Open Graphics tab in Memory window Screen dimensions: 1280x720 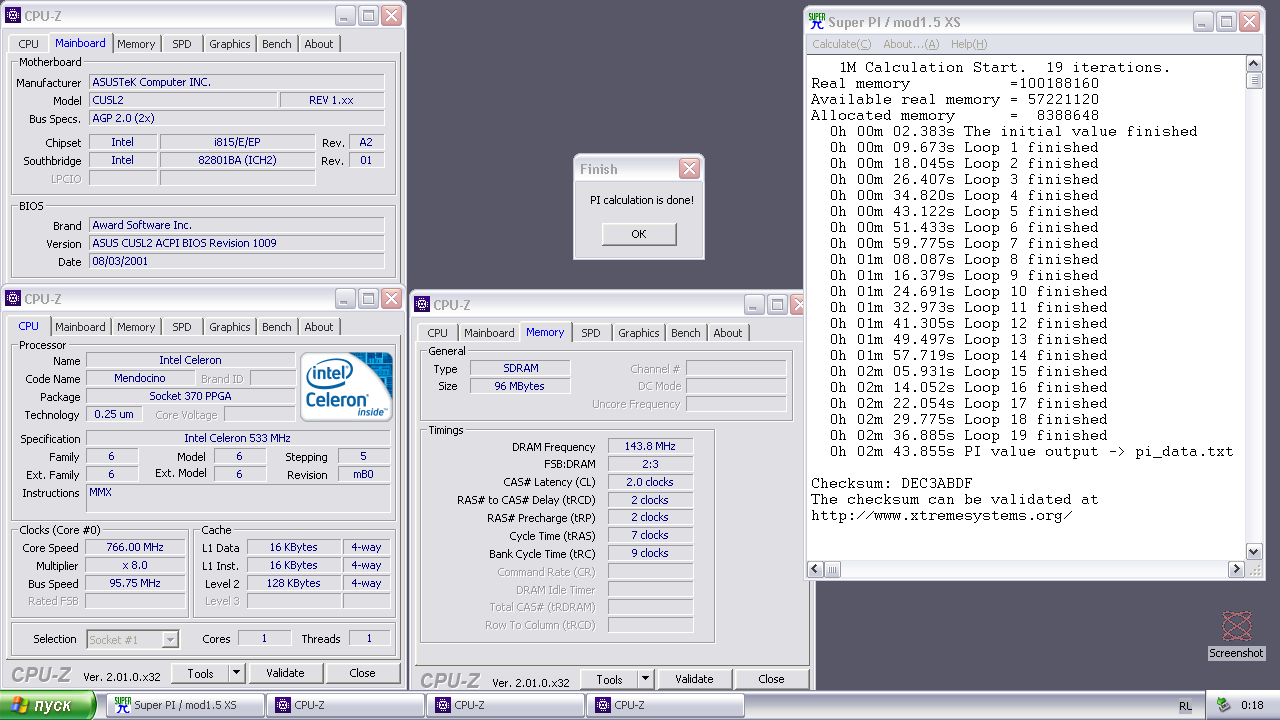pyautogui.click(x=639, y=333)
